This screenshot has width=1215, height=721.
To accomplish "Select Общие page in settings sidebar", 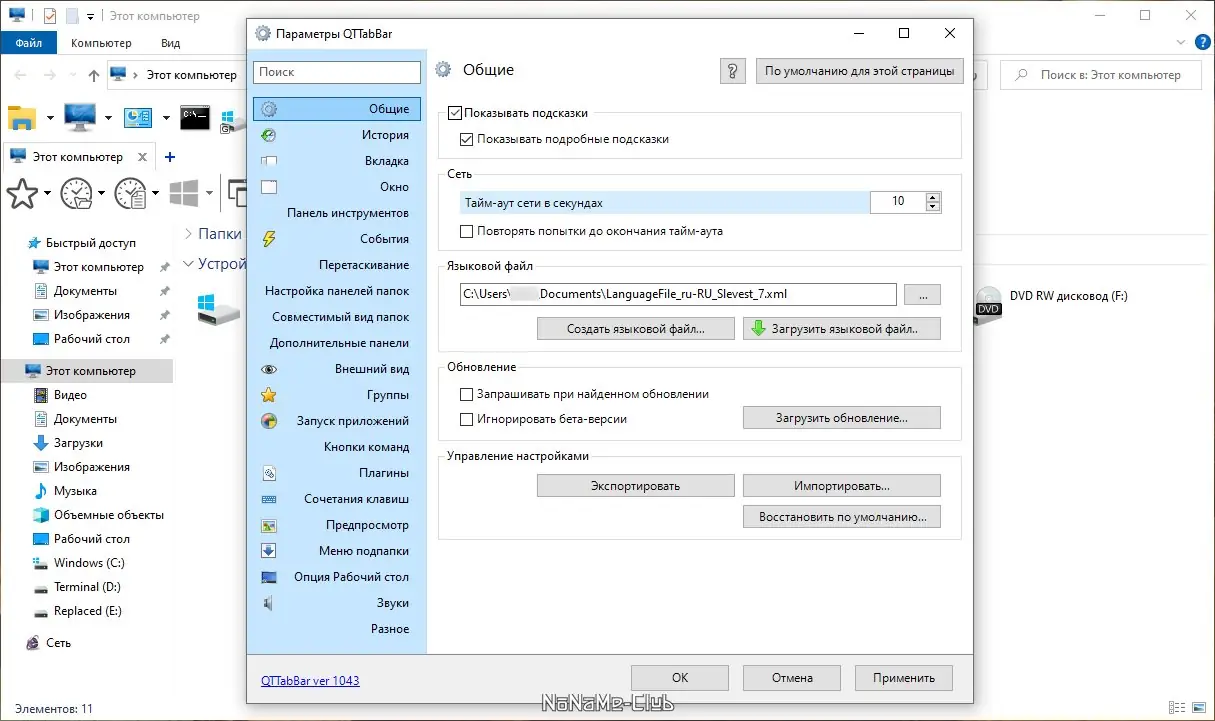I will point(337,109).
